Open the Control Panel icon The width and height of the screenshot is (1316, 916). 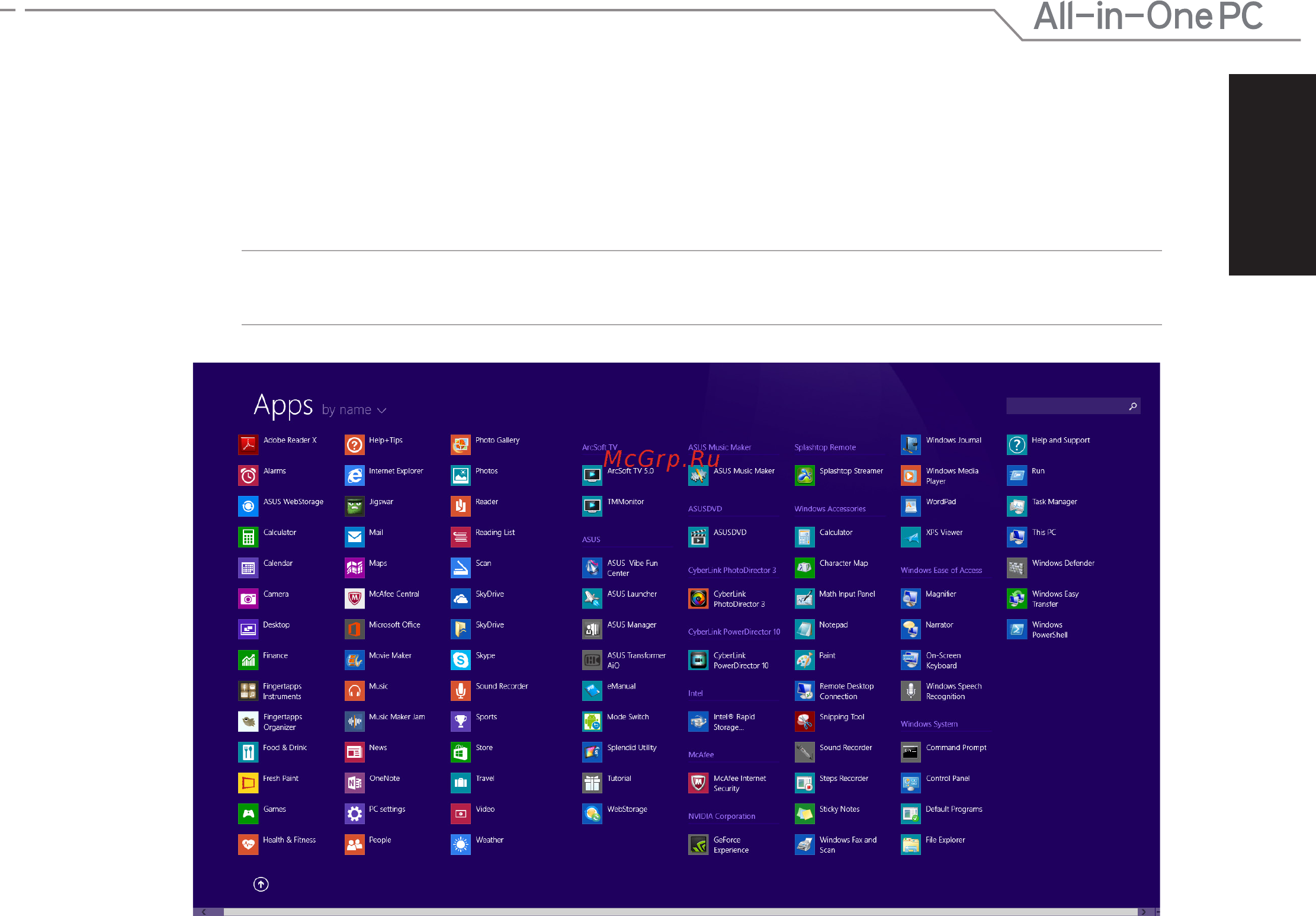pyautogui.click(x=910, y=783)
